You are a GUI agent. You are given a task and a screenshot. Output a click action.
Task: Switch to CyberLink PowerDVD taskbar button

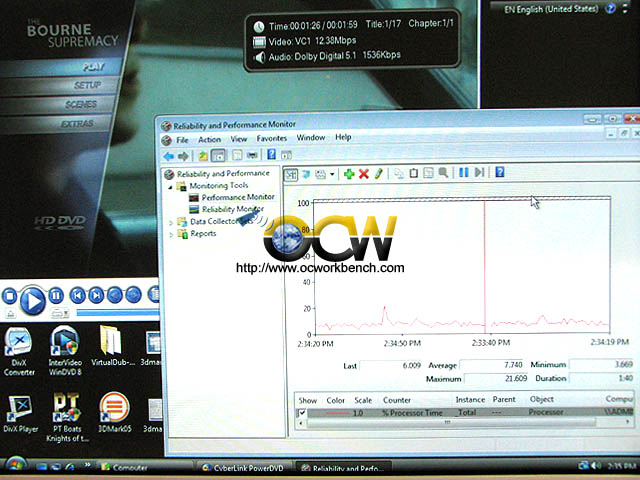coord(244,468)
